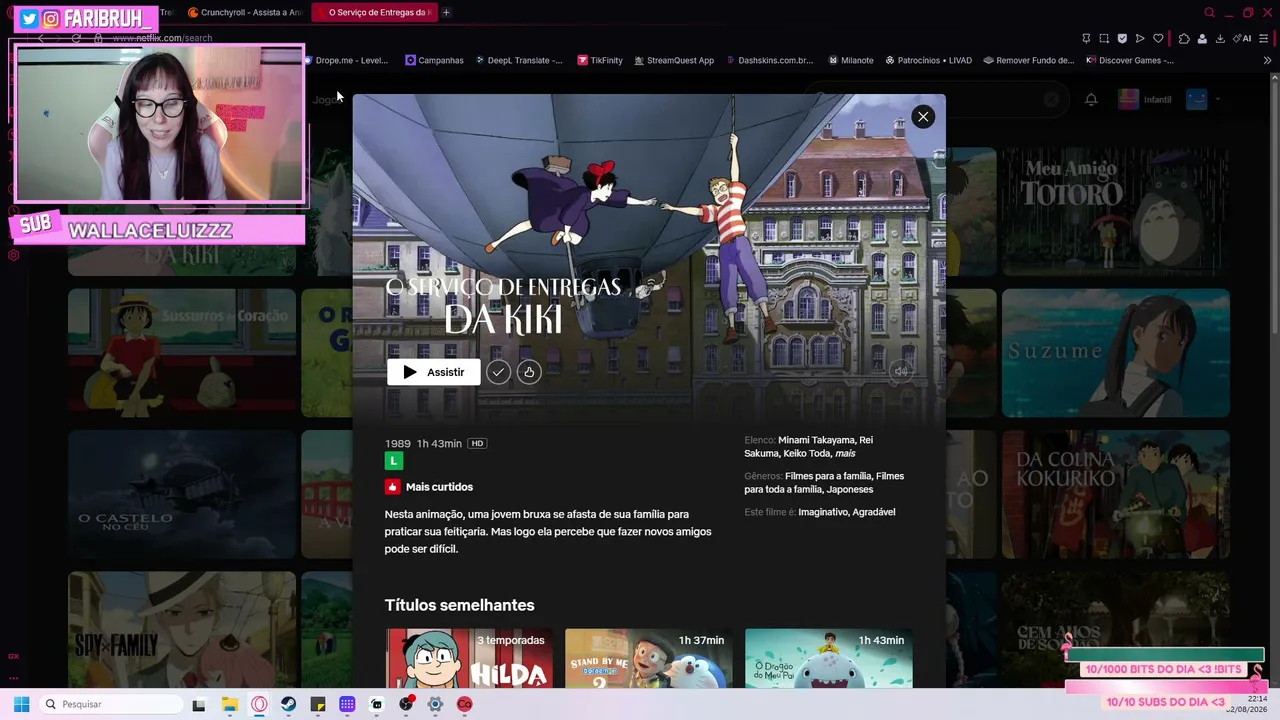Open the O Castelo no Céu thumbnail
Screen dimensions: 1280x720
click(x=182, y=494)
